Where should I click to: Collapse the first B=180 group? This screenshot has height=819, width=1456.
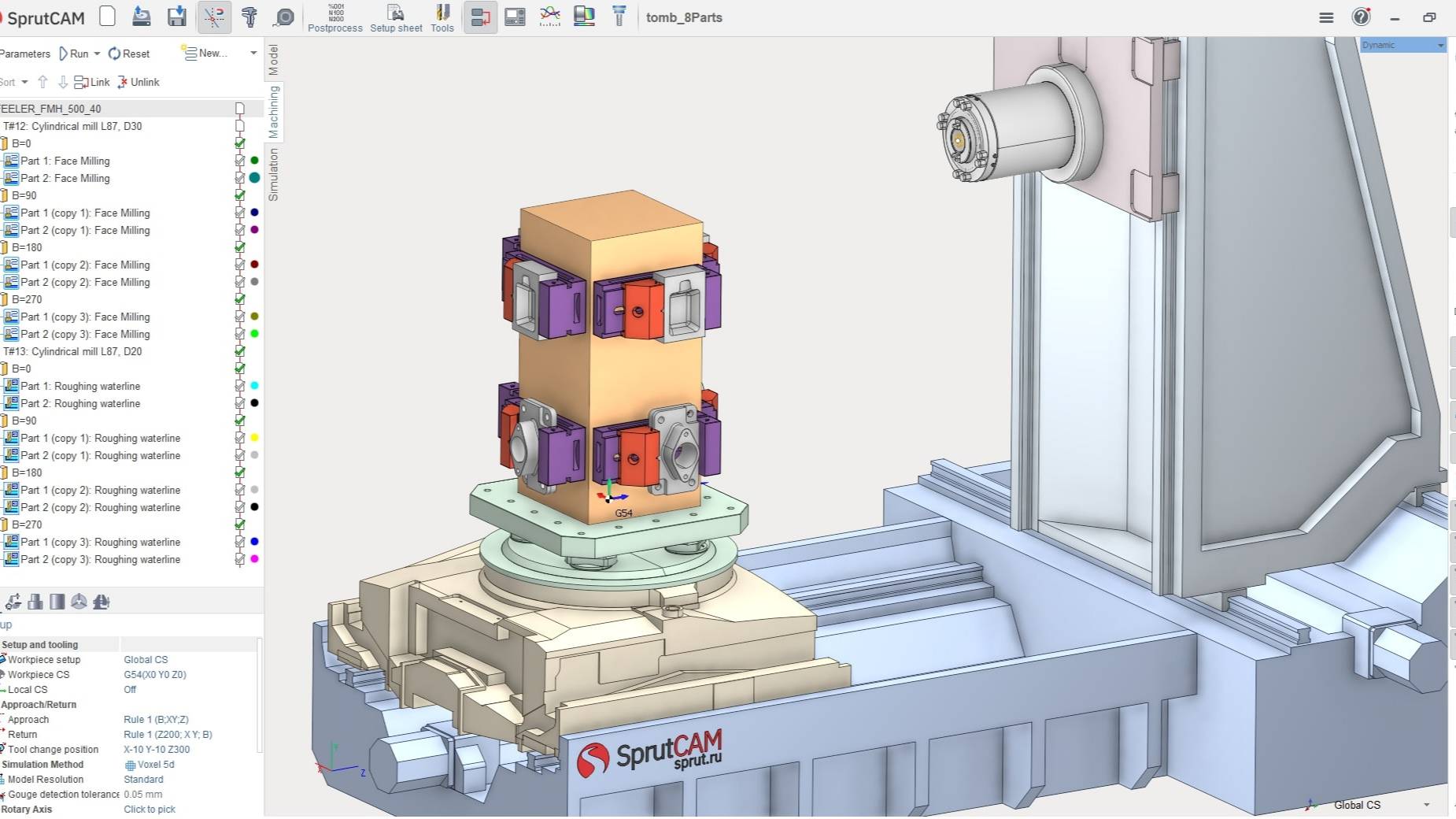[4, 247]
